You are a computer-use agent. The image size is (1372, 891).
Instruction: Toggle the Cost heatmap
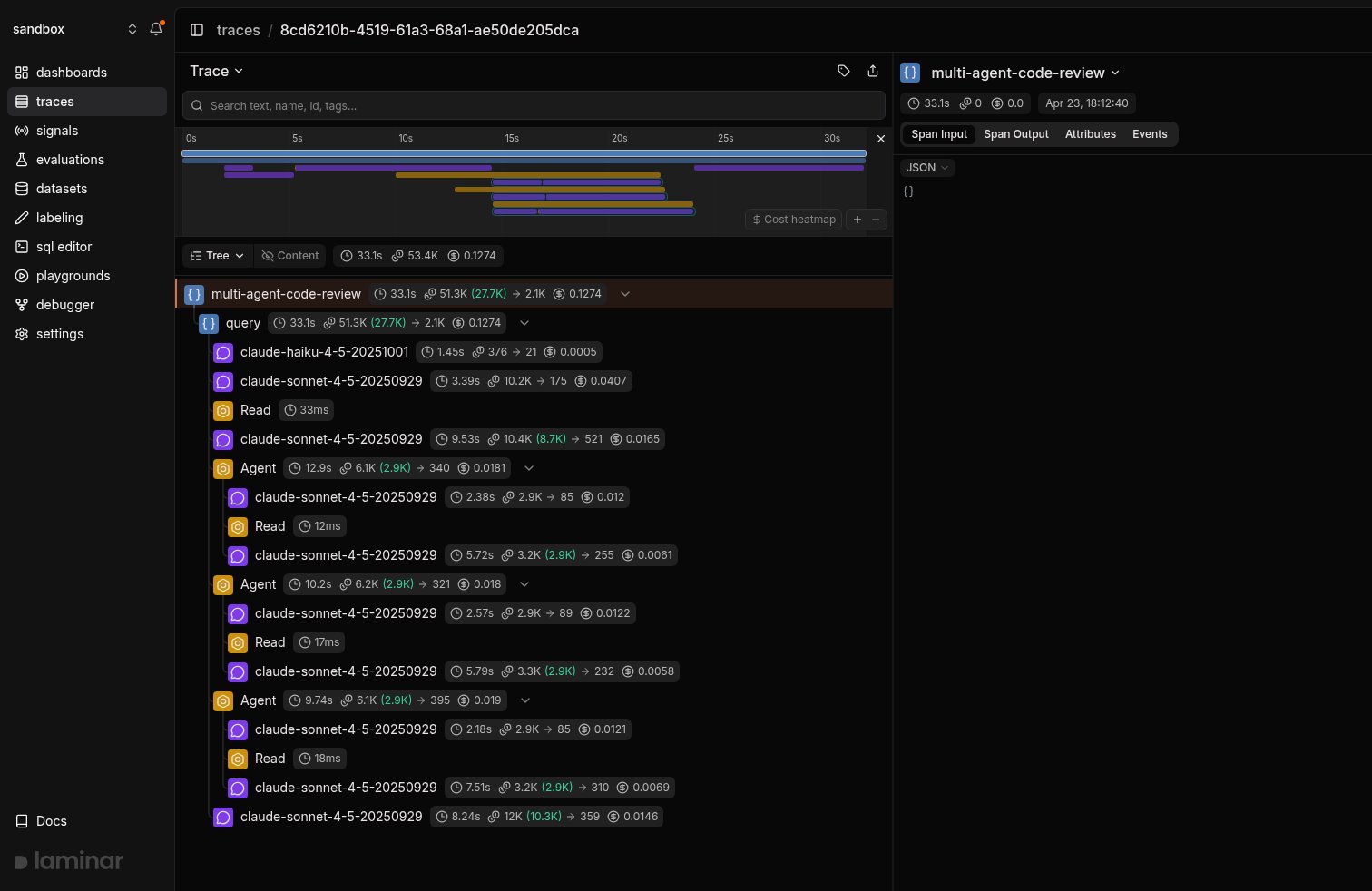pyautogui.click(x=794, y=220)
